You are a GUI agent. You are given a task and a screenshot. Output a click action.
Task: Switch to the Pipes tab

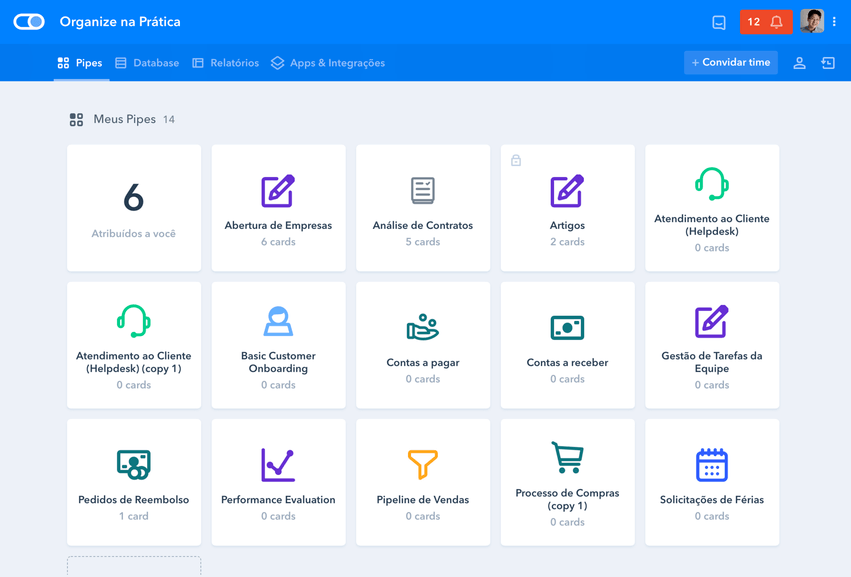coord(80,63)
